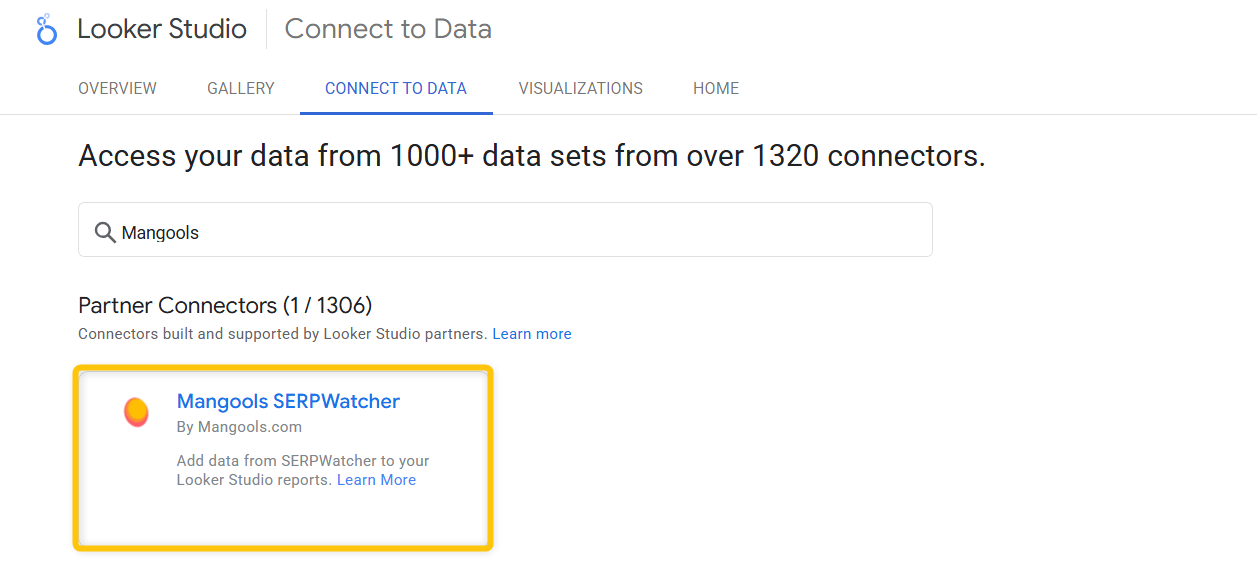Click the Partner Connectors section heading
Viewport: 1257px width, 579px height.
[x=225, y=305]
